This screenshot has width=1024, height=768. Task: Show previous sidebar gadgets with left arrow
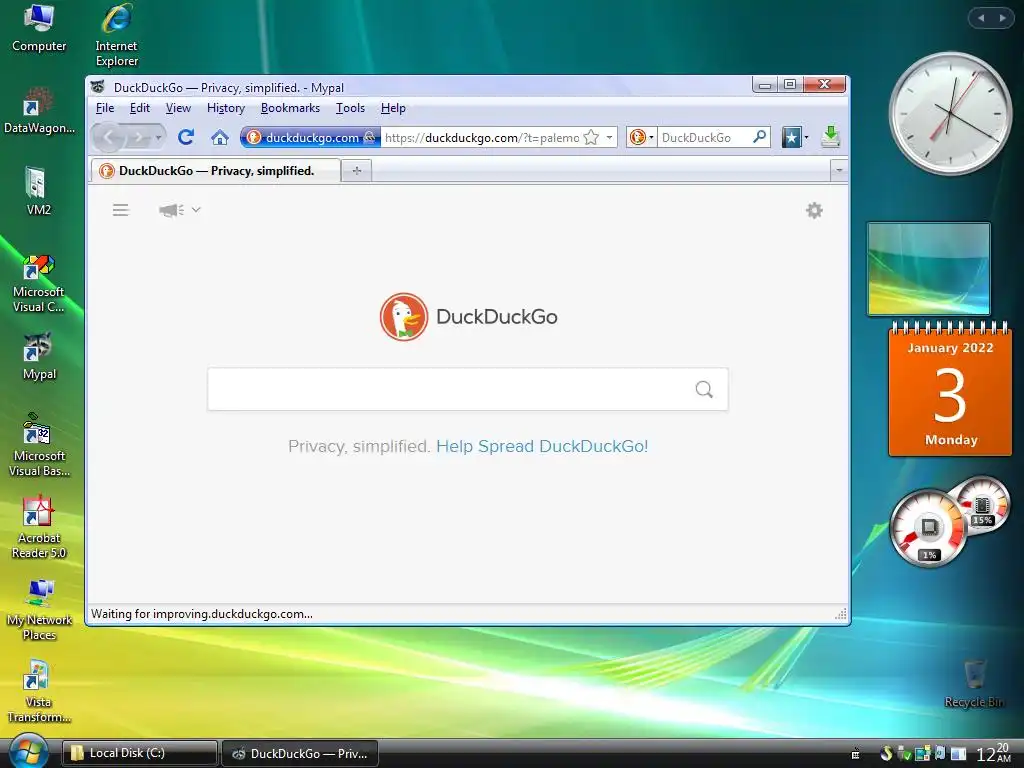click(981, 18)
